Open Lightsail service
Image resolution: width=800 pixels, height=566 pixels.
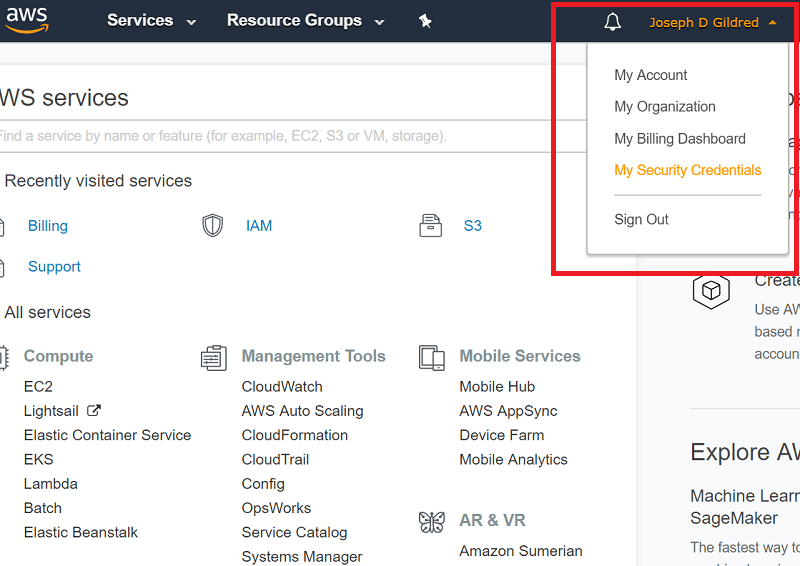tap(51, 411)
